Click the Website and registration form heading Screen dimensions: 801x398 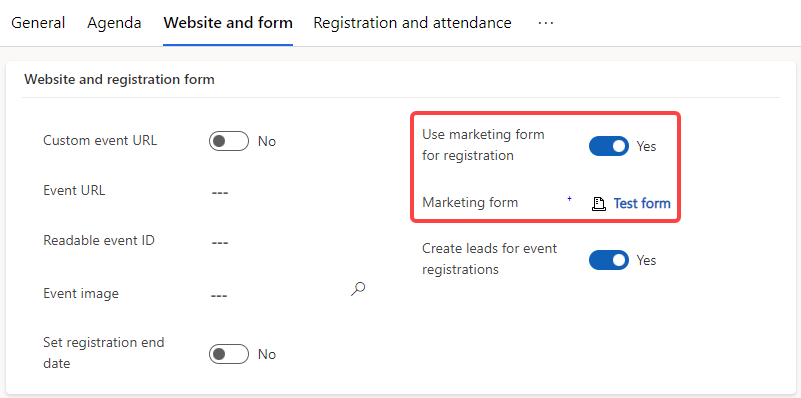[120, 80]
